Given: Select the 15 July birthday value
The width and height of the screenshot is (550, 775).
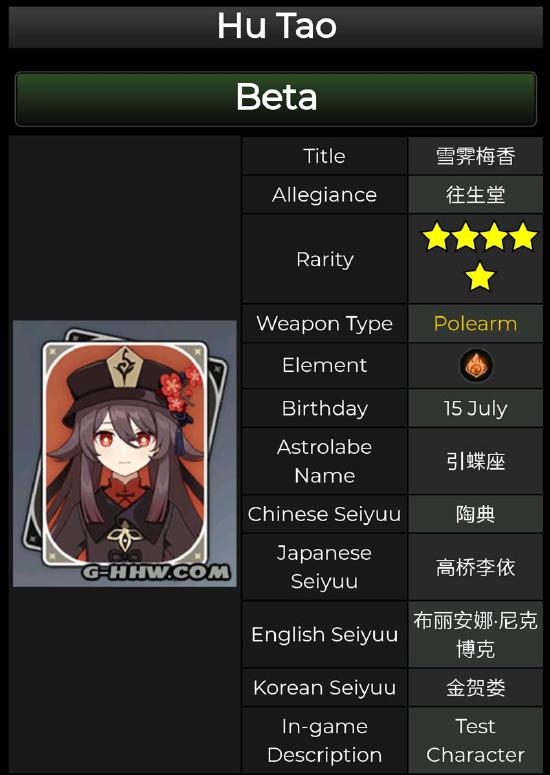Looking at the screenshot, I should (x=475, y=408).
